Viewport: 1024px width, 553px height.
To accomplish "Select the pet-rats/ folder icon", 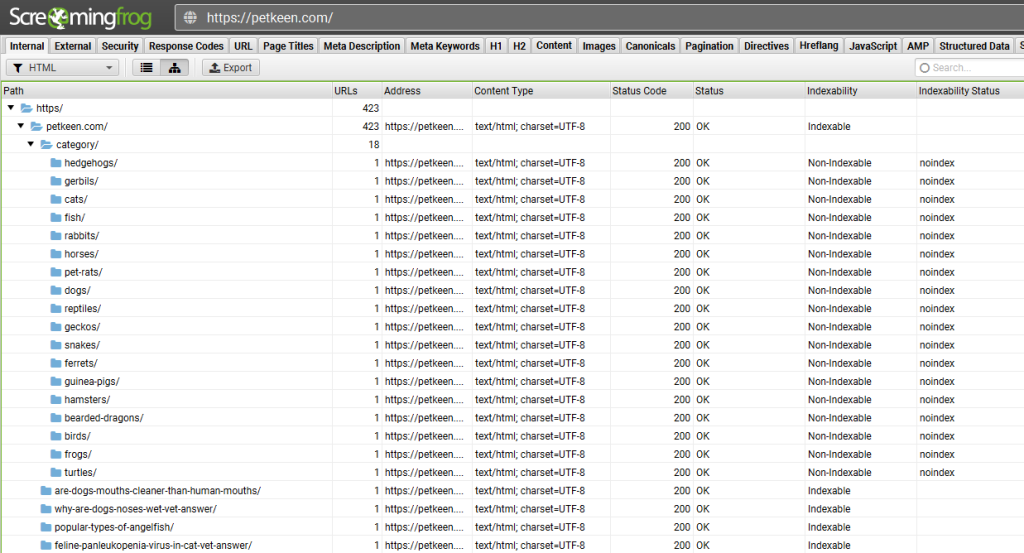I will point(56,272).
